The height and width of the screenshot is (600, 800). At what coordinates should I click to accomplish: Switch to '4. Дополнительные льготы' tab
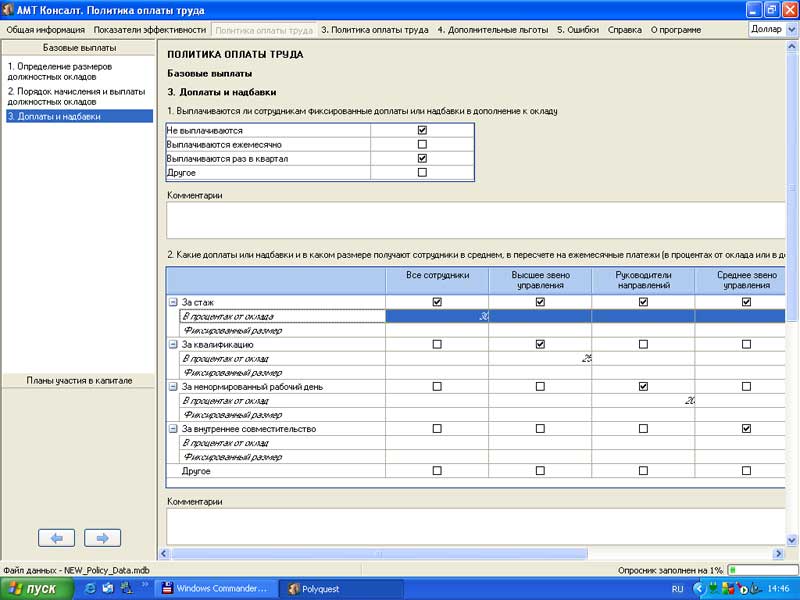tap(492, 30)
